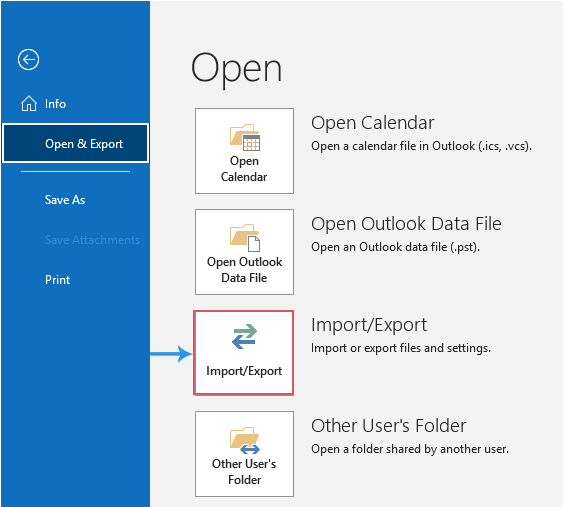The image size is (563, 507).
Task: Click the Open Calendar heading text
Action: (373, 123)
